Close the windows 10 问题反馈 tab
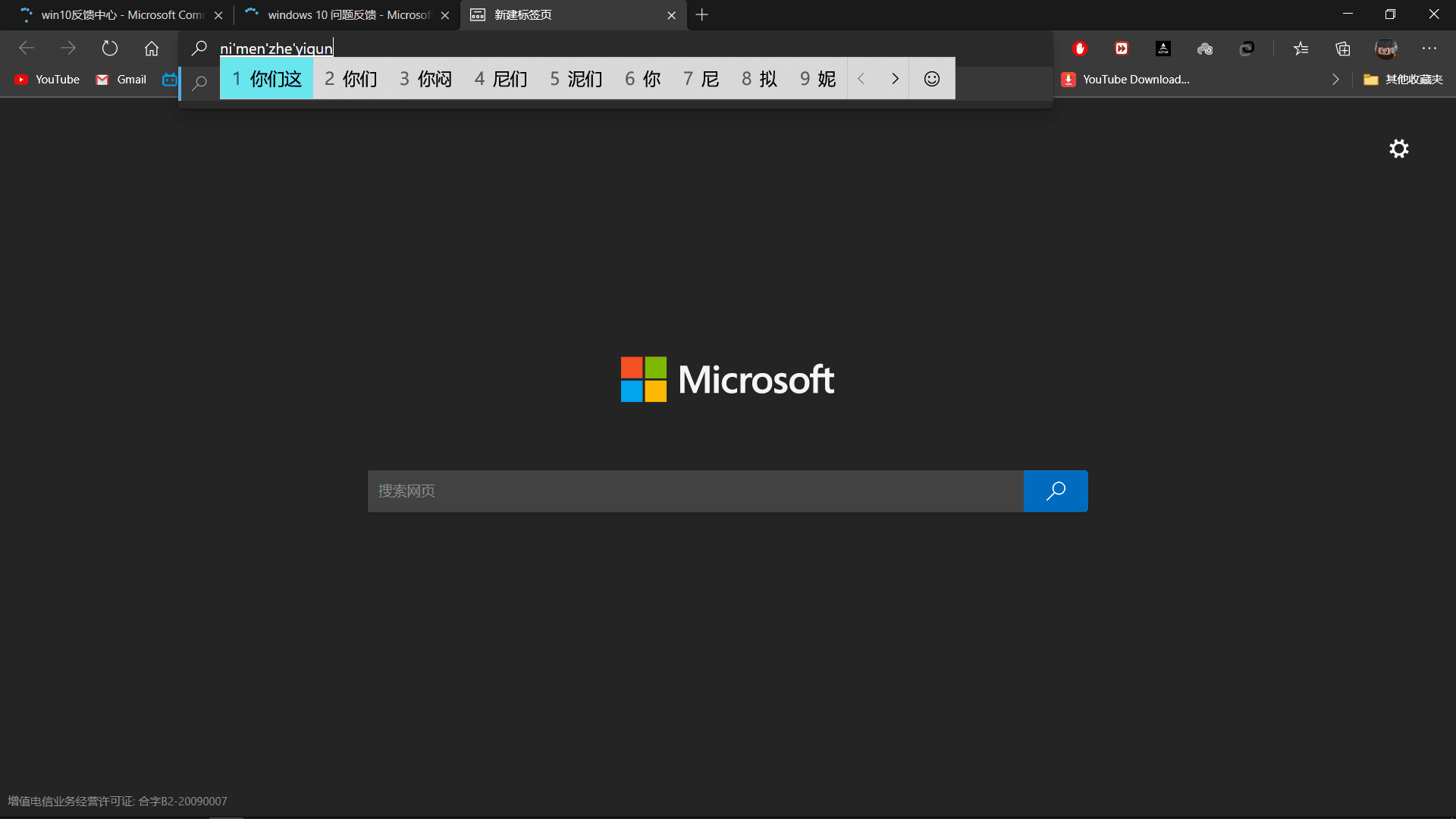This screenshot has width=1456, height=819. (445, 15)
